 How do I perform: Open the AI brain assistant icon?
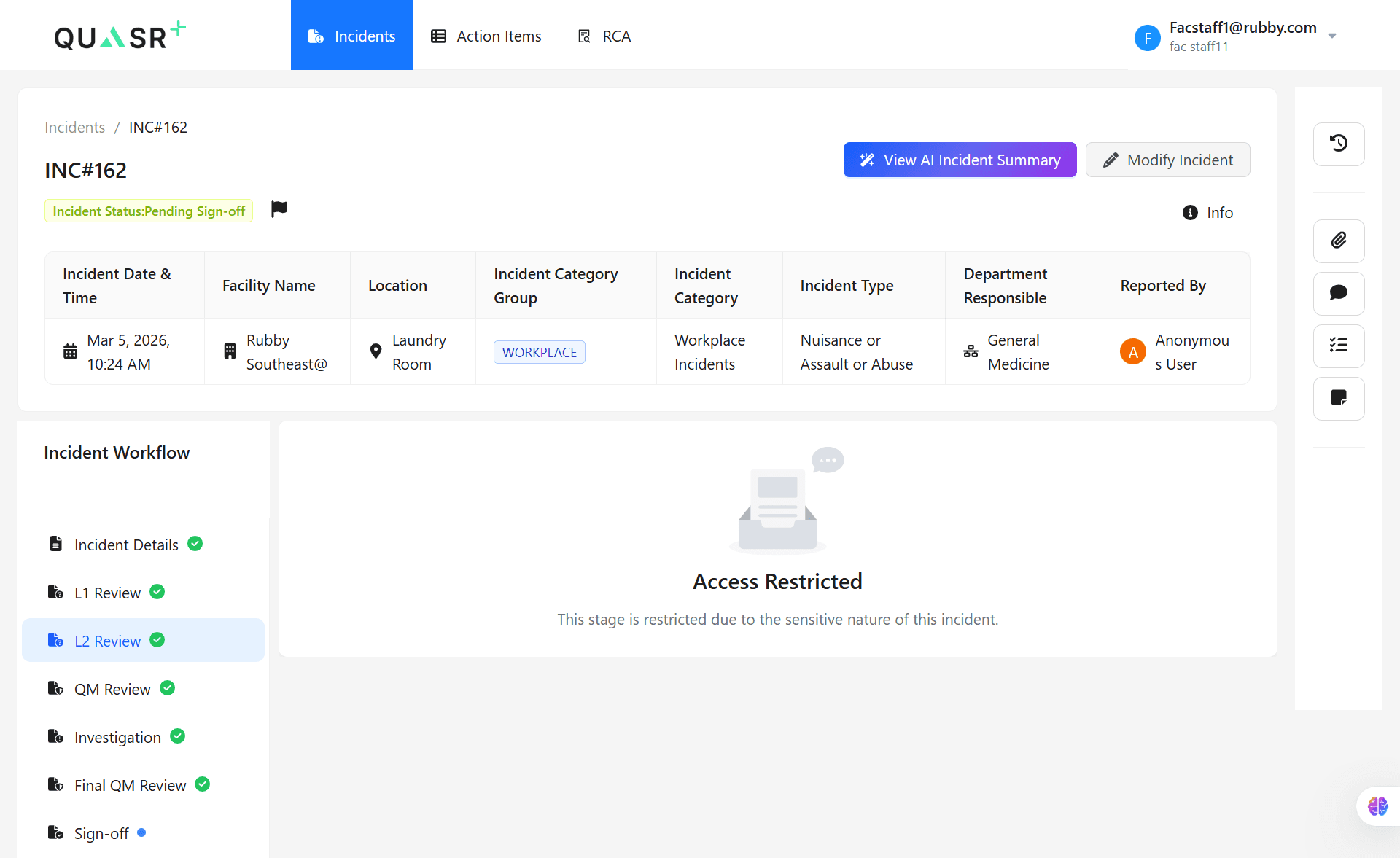(1377, 806)
